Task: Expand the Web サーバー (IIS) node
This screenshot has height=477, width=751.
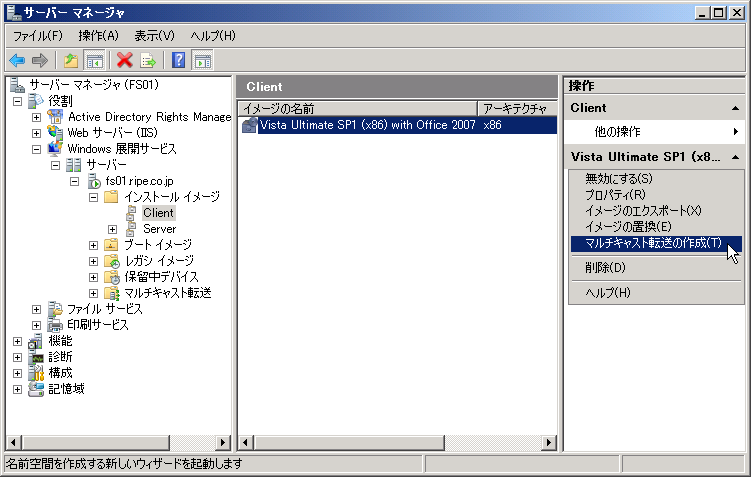Action: 36,133
